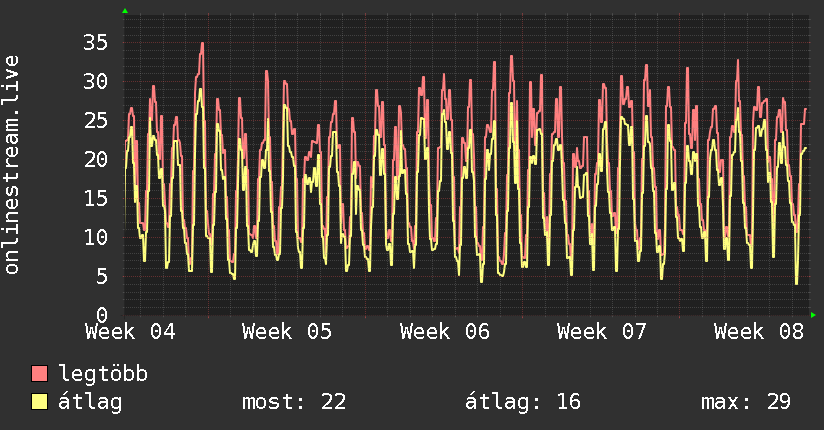Viewport: 824px width, 430px height.
Task: Click the y-axis value 20
Action: 96,159
